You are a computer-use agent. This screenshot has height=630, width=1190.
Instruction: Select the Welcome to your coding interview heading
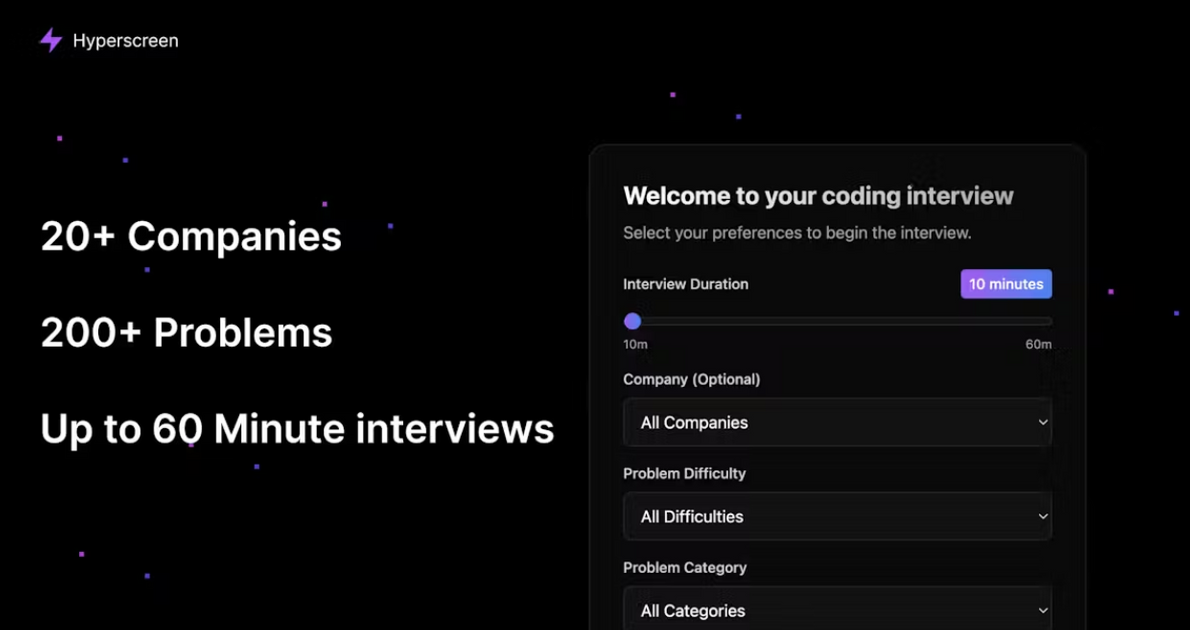coord(818,196)
